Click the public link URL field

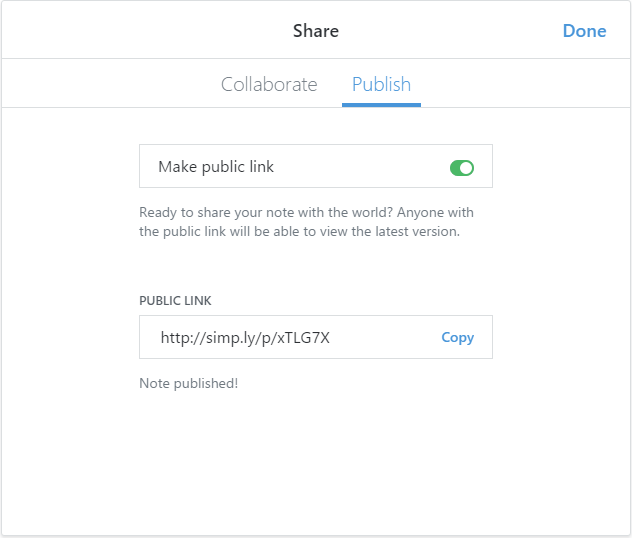point(290,337)
